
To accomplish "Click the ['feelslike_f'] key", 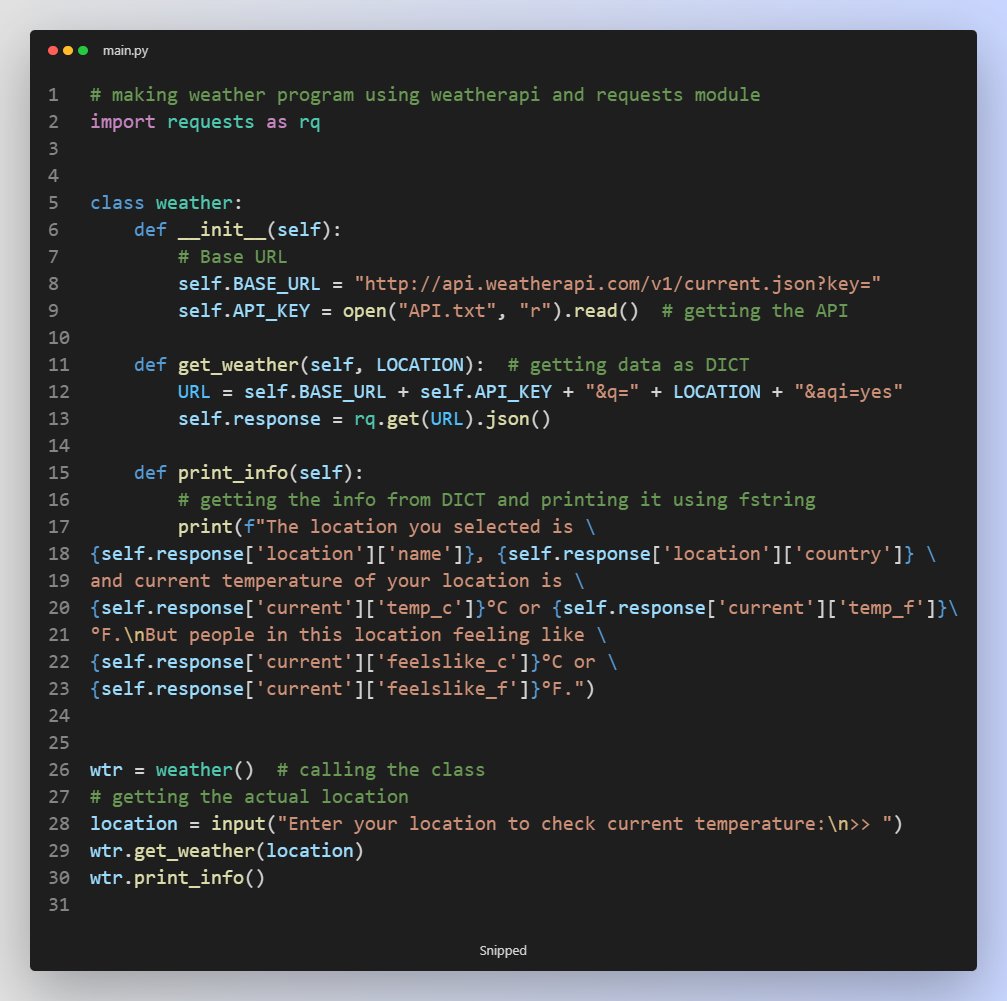I will click(447, 688).
